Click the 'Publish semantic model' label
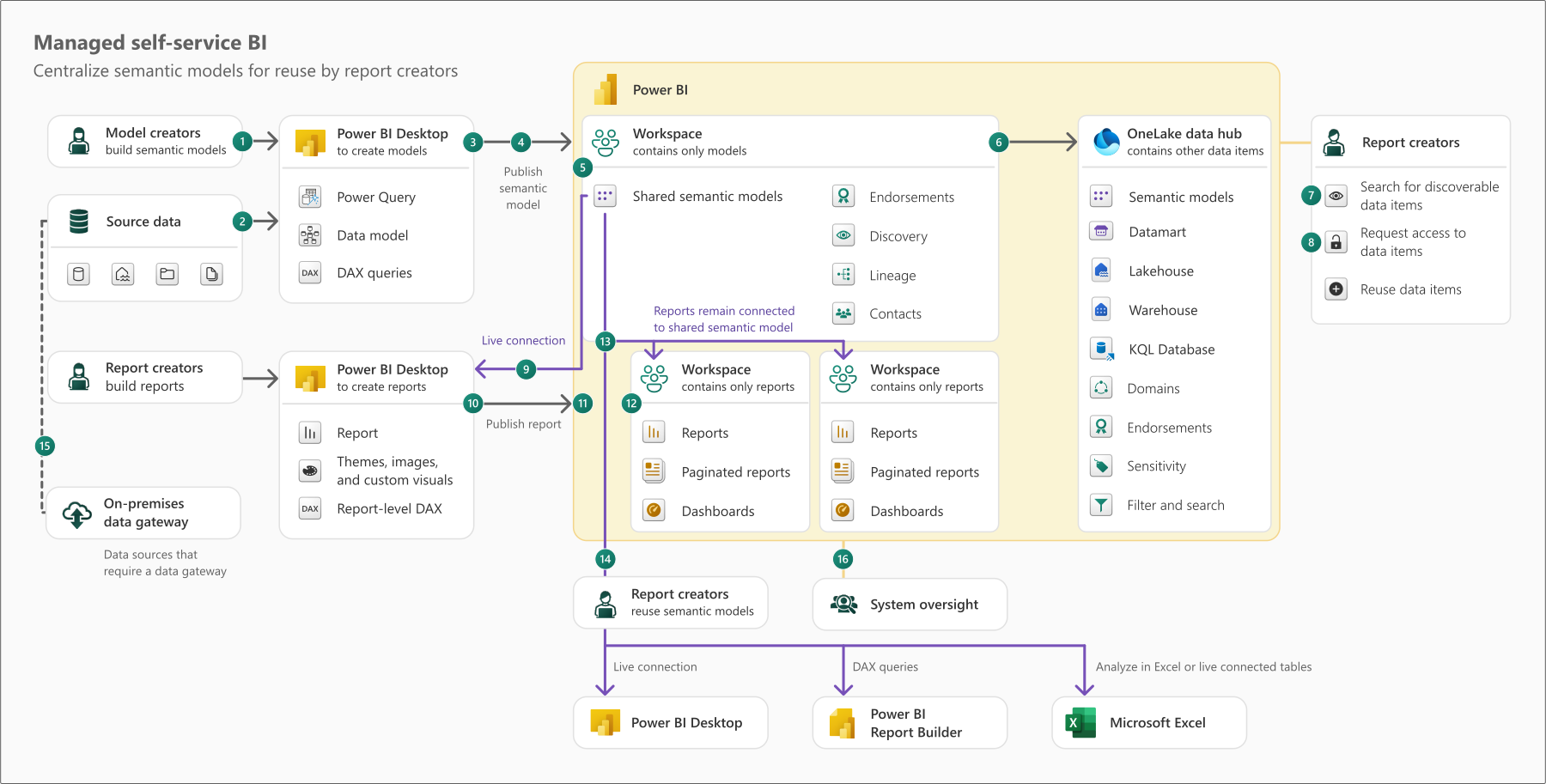Screen dimensions: 1546x784 [523, 188]
